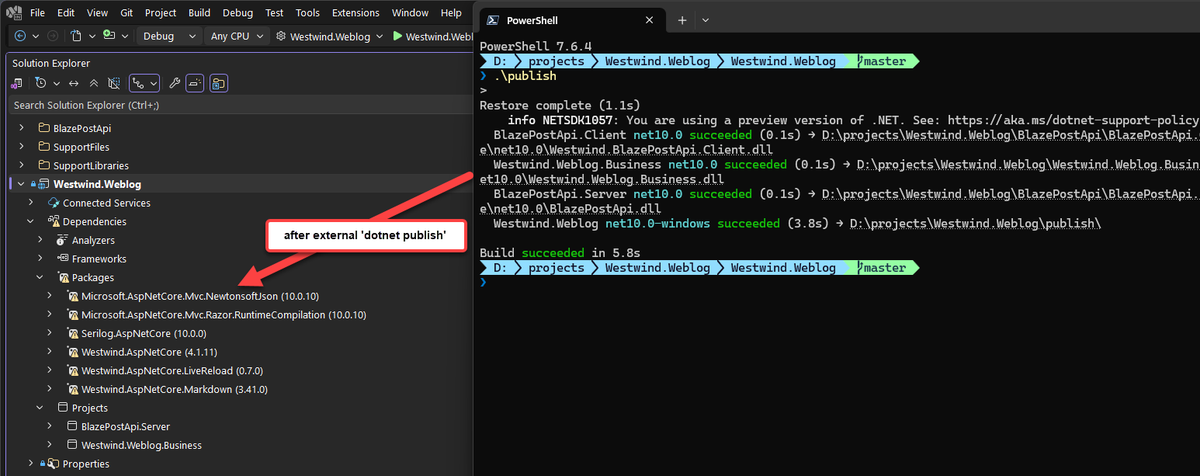Open the Properties wrench icon in Solution Explorer
1200x476 pixels.
[x=174, y=83]
